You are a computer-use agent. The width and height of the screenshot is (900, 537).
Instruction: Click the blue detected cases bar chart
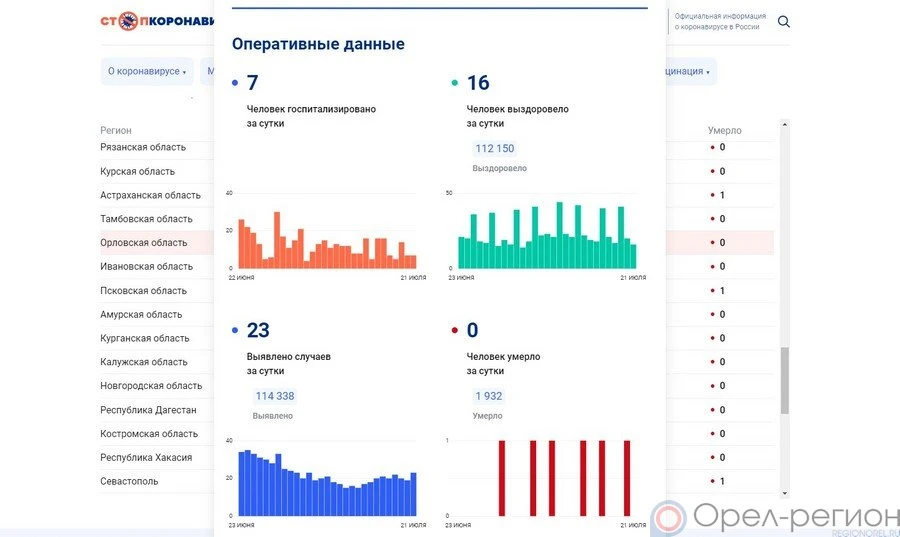click(326, 482)
